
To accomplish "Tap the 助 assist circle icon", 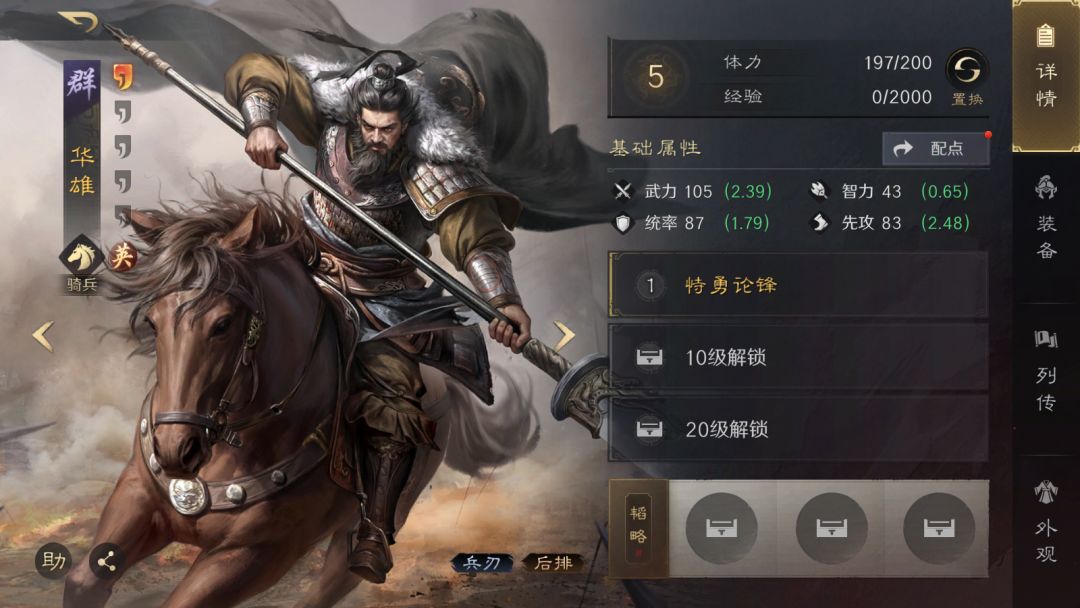I will (53, 561).
